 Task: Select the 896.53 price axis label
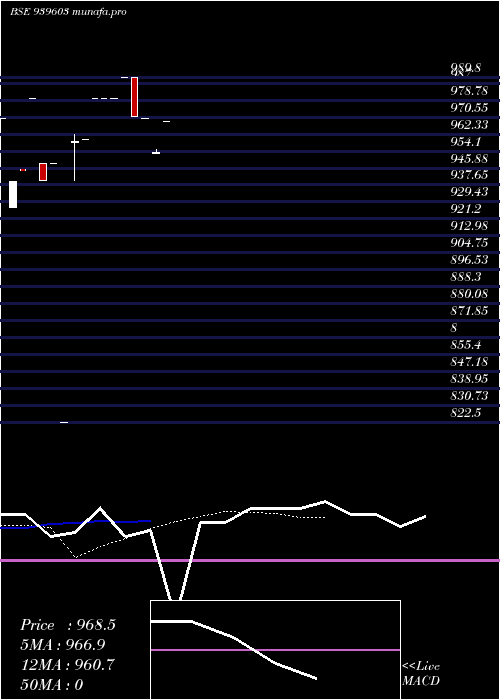point(469,260)
